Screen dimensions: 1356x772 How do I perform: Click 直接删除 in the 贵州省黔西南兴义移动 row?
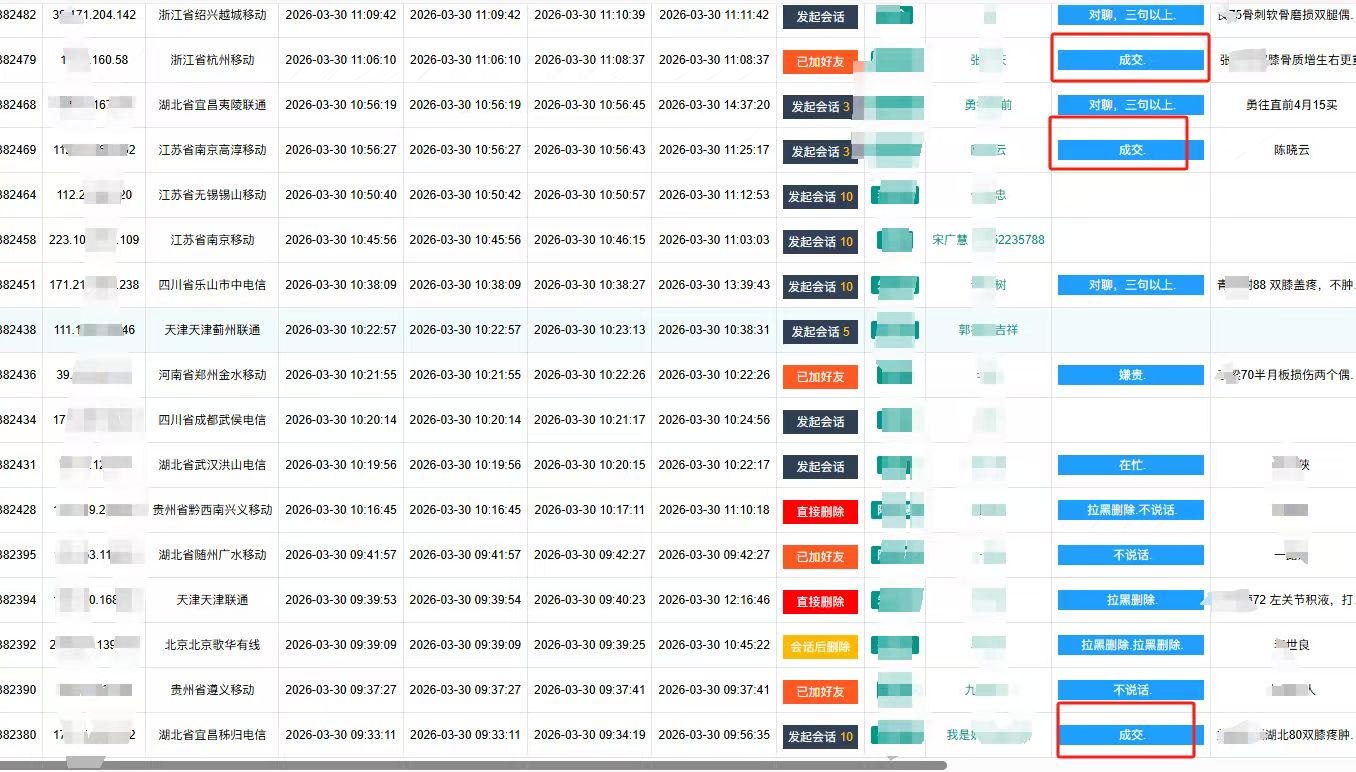point(819,511)
